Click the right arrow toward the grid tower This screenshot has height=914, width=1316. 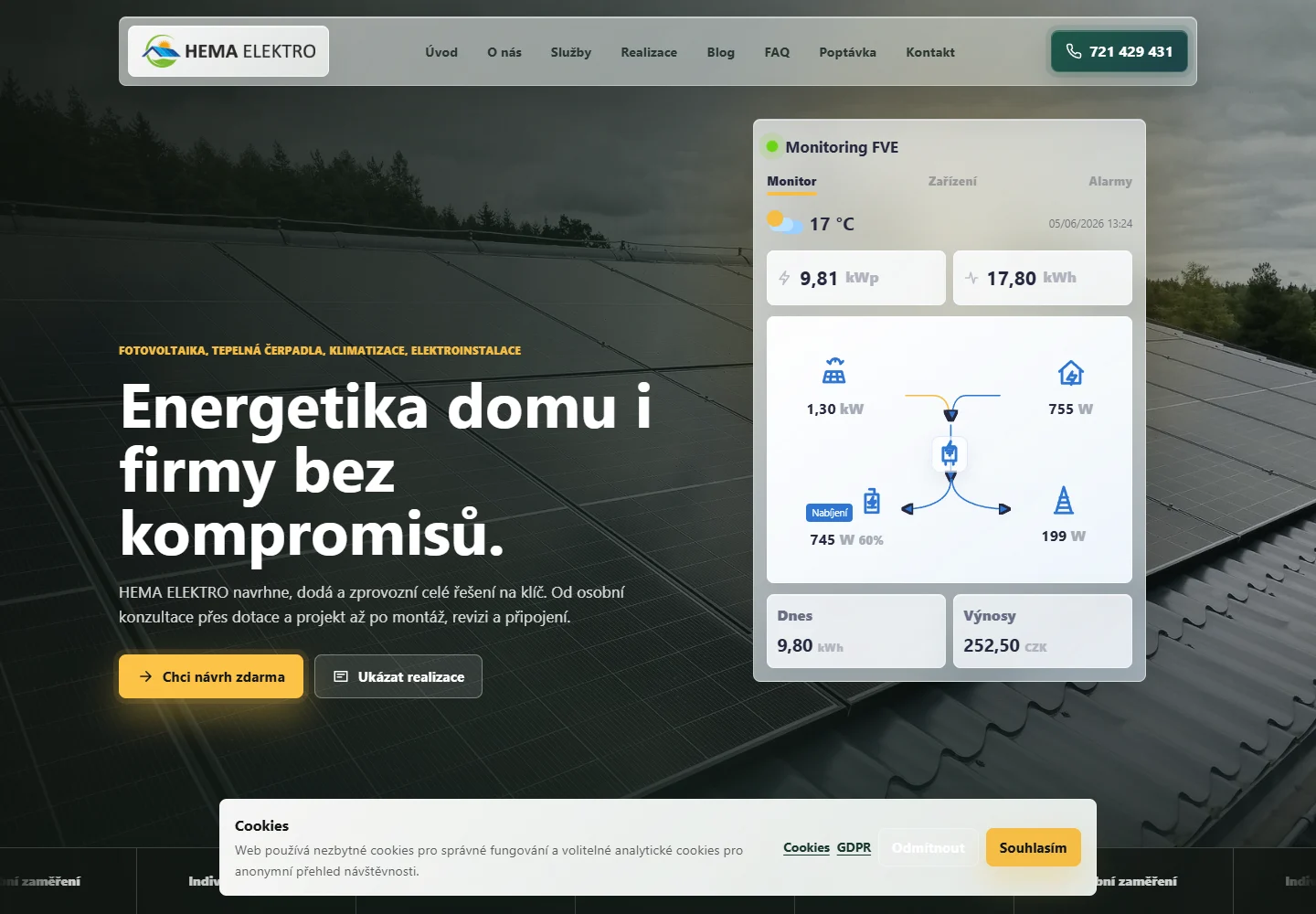pyautogui.click(x=1004, y=509)
